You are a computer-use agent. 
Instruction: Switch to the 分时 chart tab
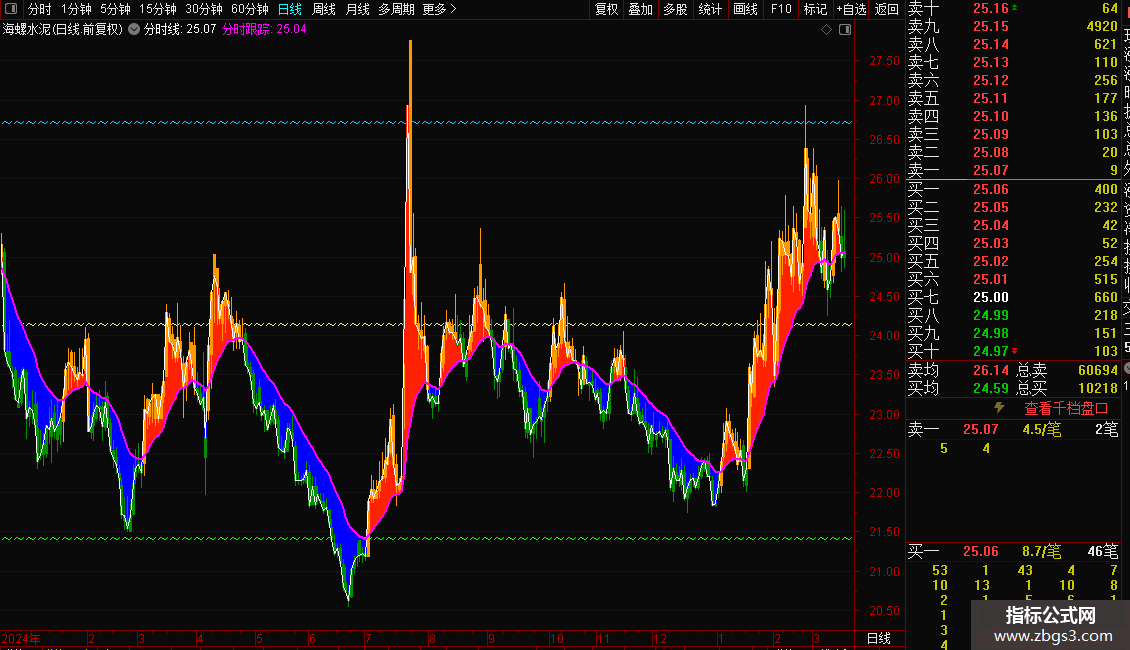[39, 9]
